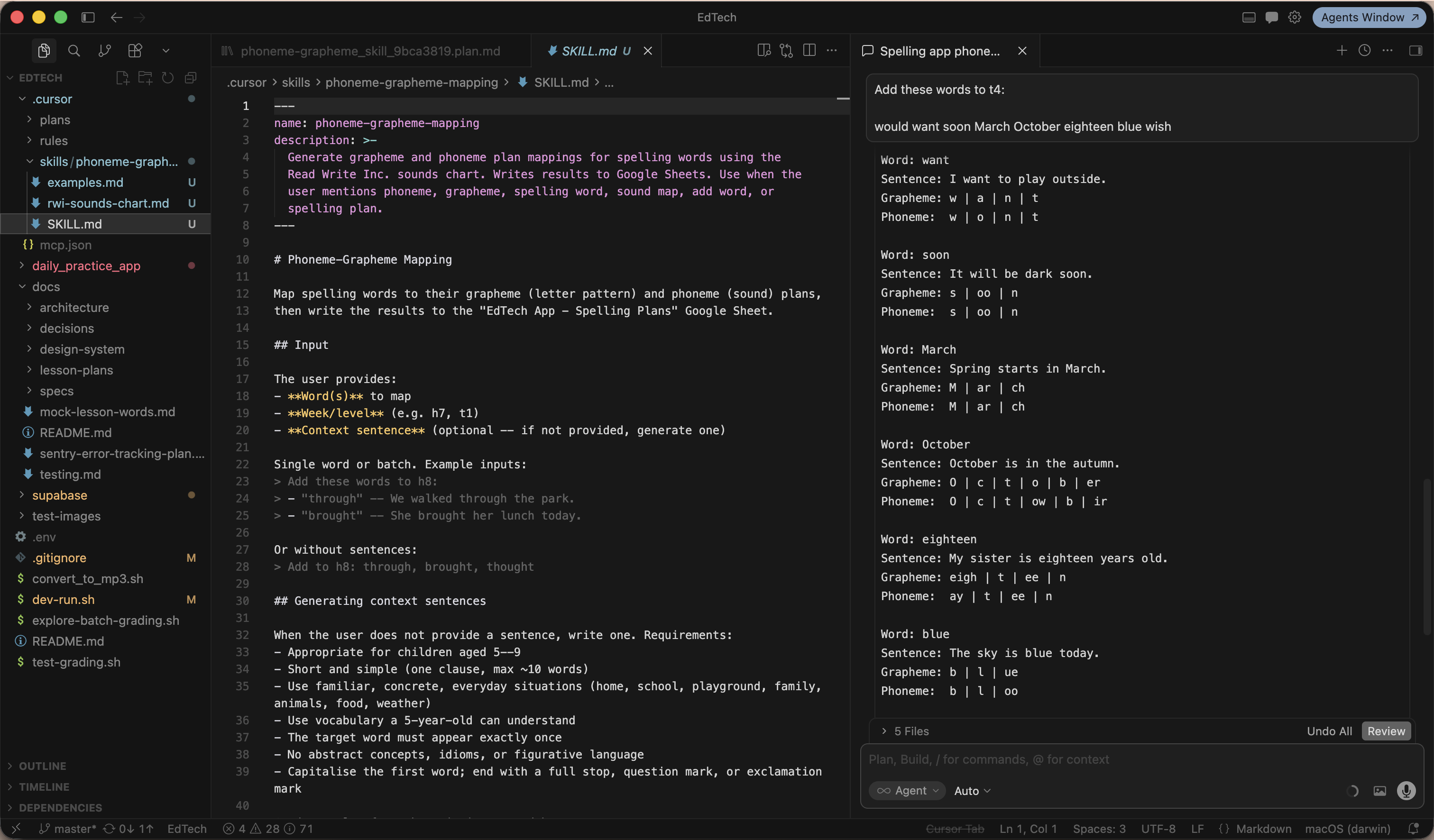Image resolution: width=1434 pixels, height=840 pixels.
Task: Open mock-lesson-words.md file
Action: [105, 412]
